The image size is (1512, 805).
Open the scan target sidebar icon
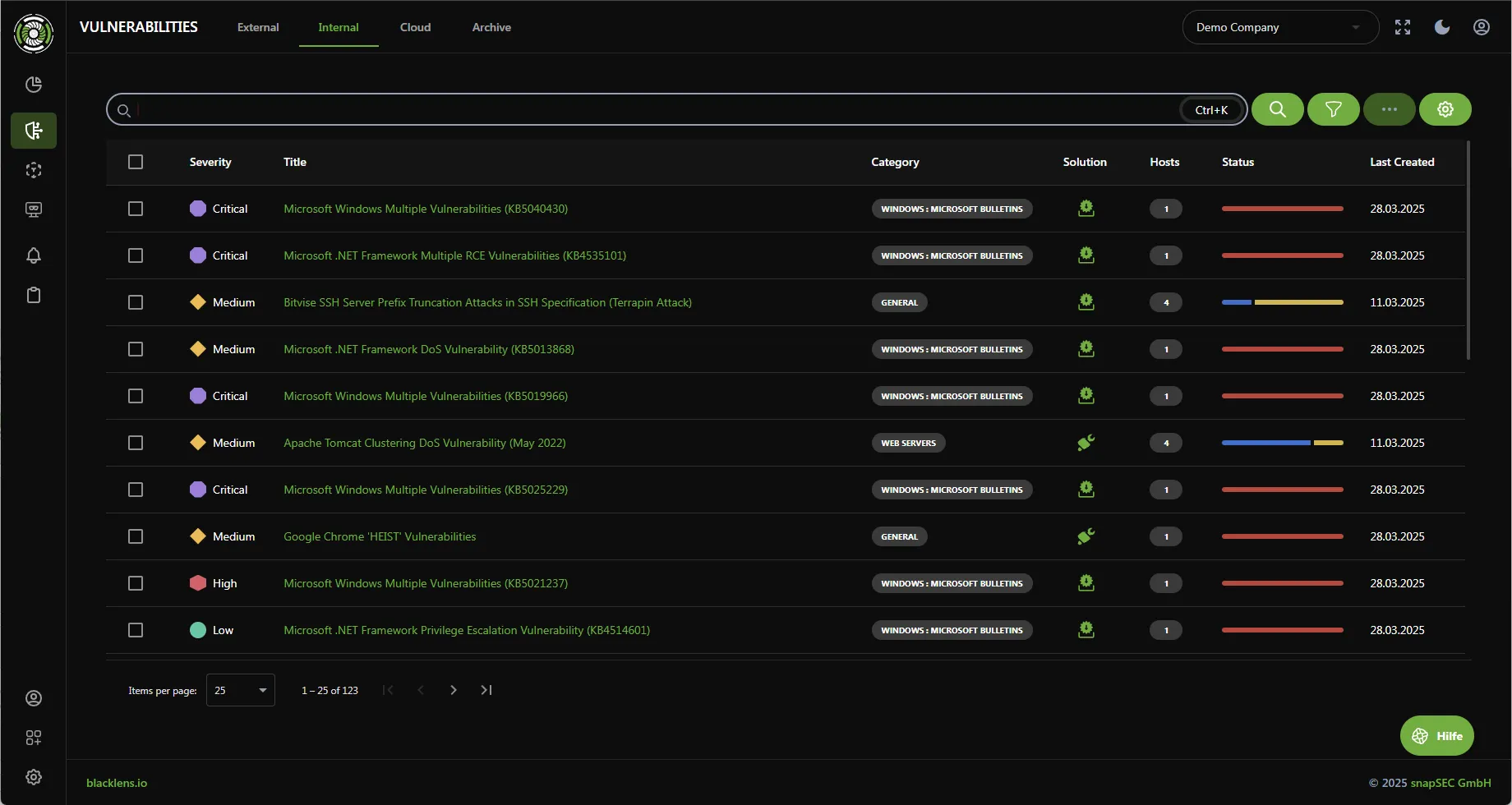tap(34, 170)
